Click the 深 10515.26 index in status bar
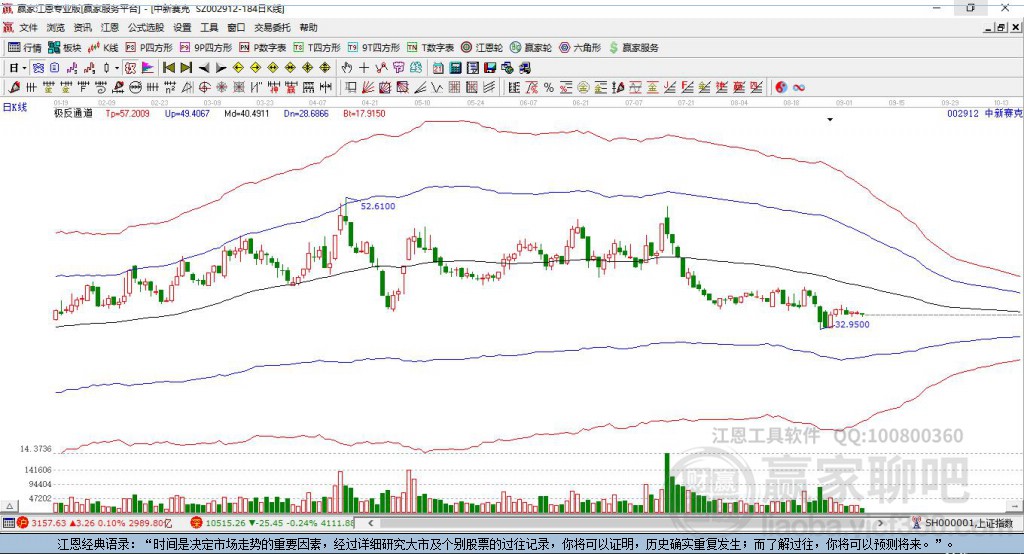1024x554 pixels. pos(272,523)
